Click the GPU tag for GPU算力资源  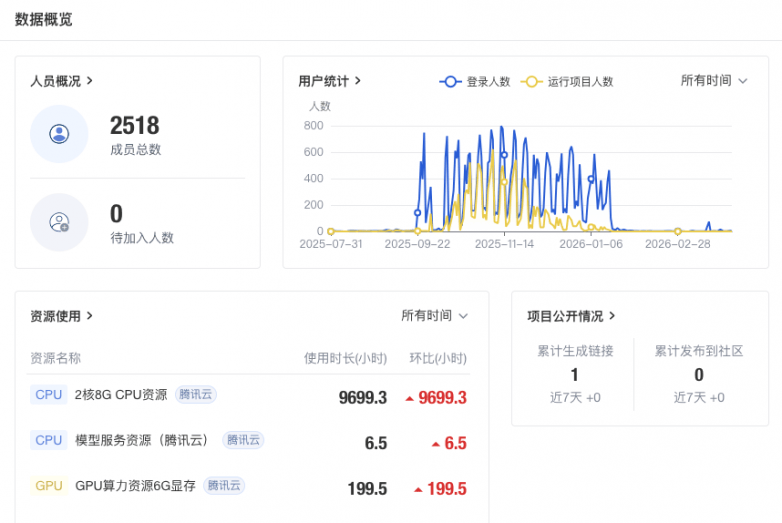point(49,486)
